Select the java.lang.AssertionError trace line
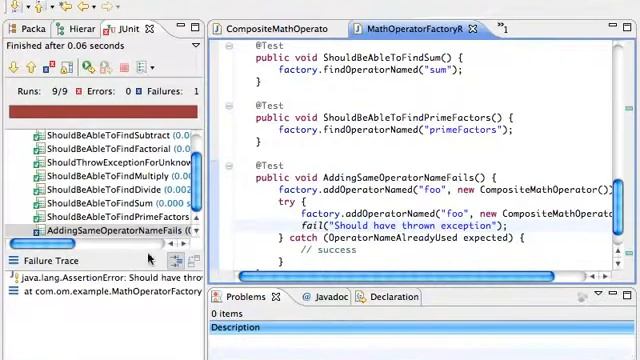Screen dimensions: 640x360 [106, 278]
